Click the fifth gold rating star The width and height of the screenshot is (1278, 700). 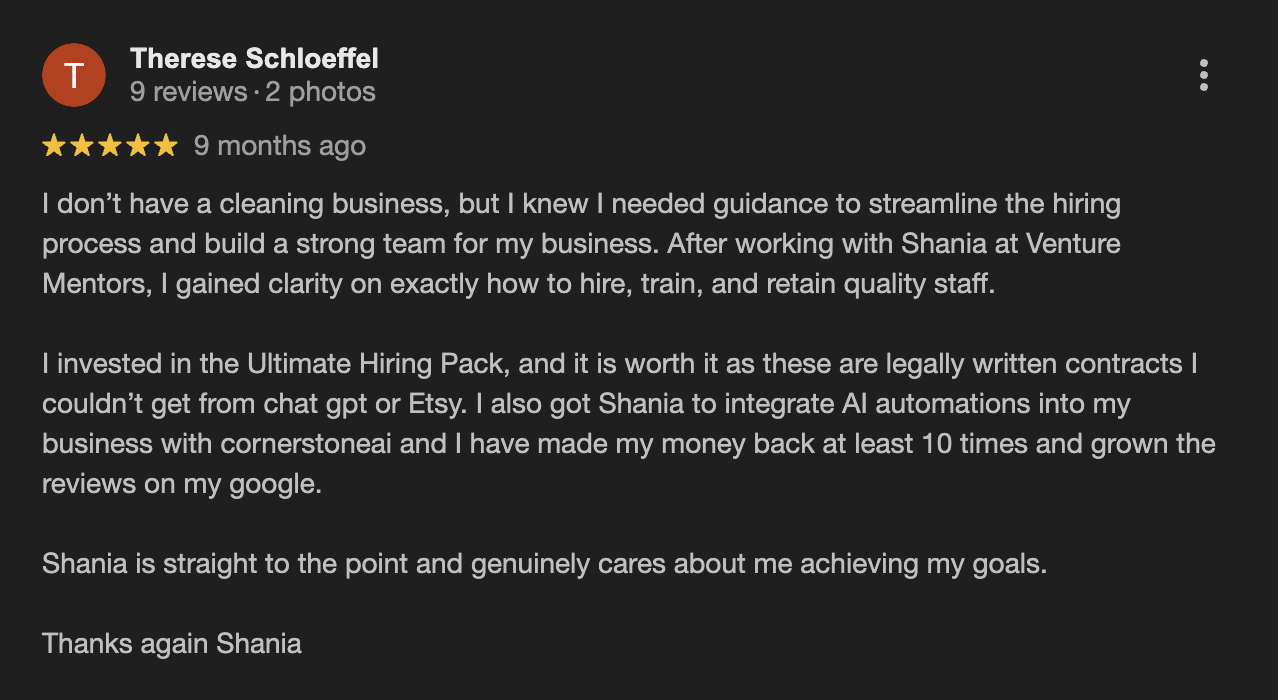tap(166, 146)
